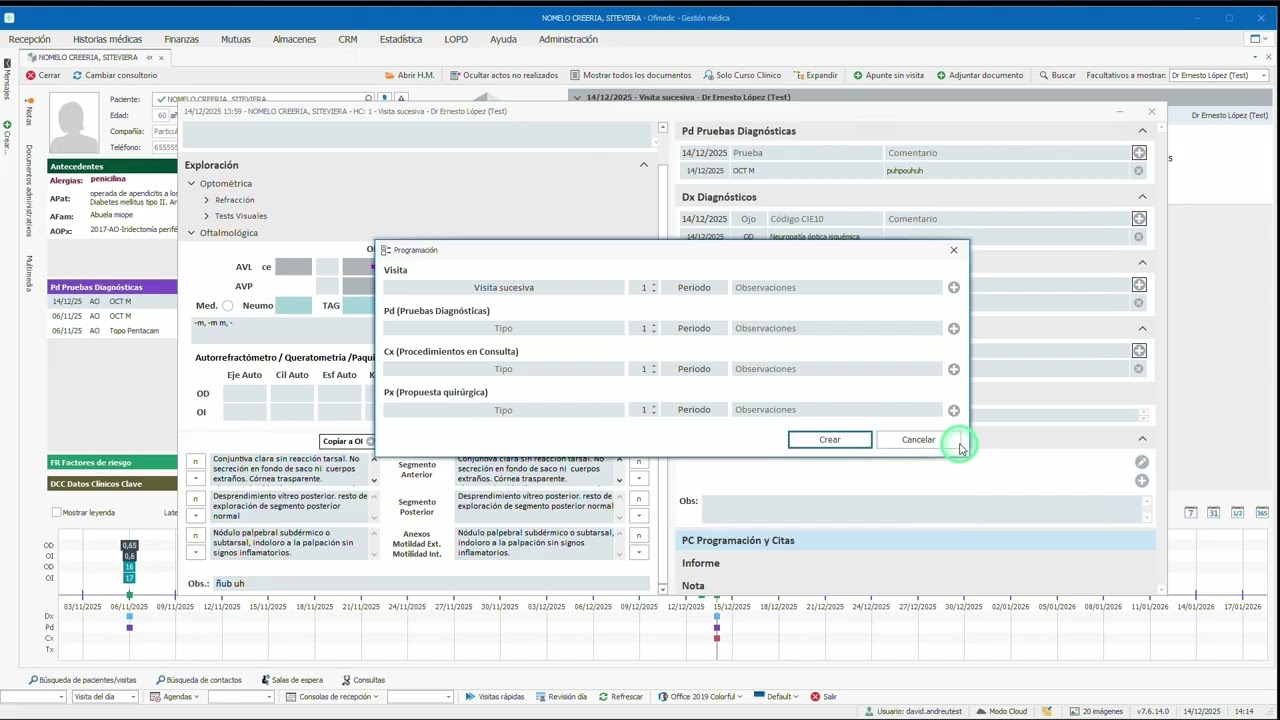The image size is (1280, 720).
Task: Add the Px Propuesta quirúrgica row
Action: click(x=954, y=411)
